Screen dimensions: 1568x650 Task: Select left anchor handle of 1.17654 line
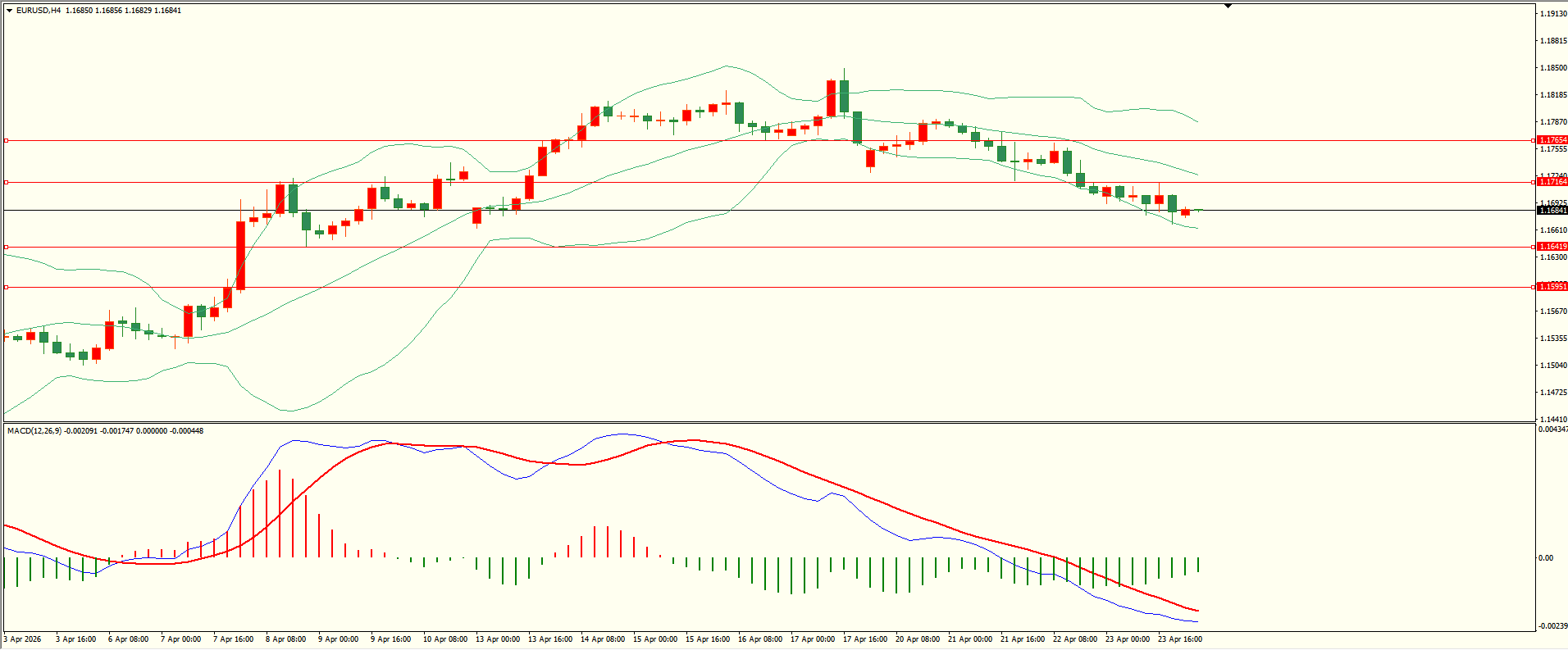tap(7, 140)
